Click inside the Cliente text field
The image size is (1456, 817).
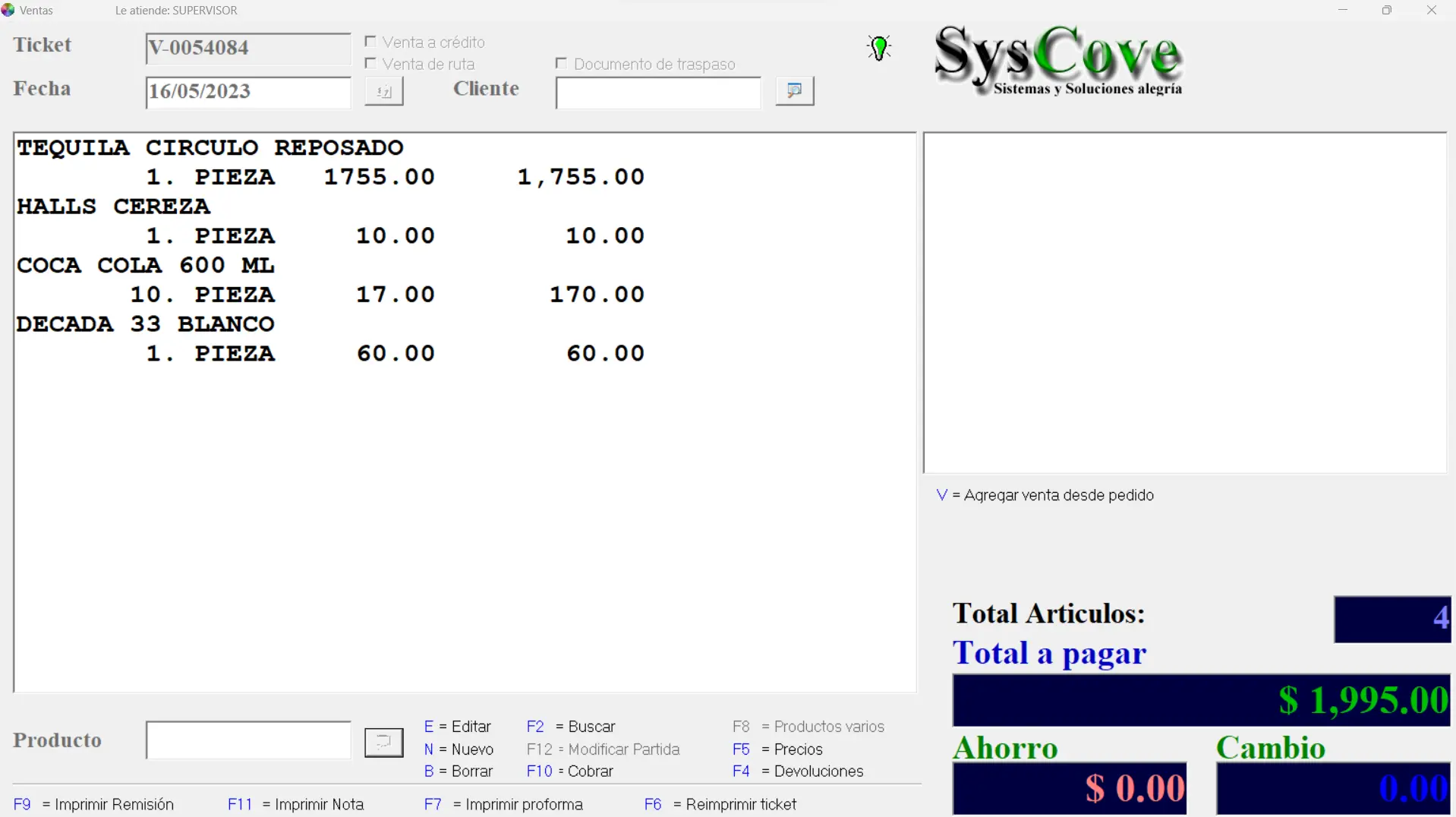[657, 93]
